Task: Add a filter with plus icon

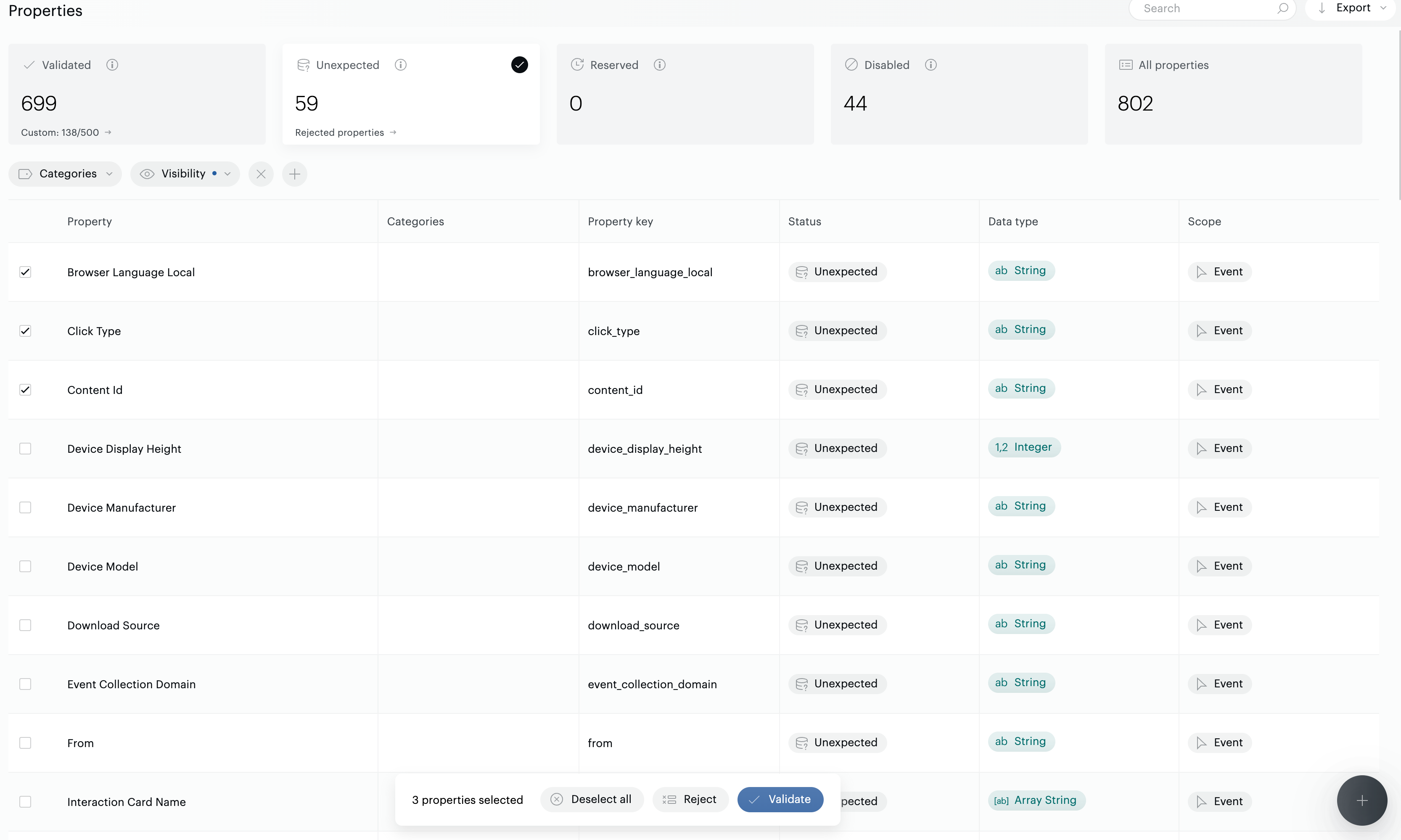Action: point(294,174)
